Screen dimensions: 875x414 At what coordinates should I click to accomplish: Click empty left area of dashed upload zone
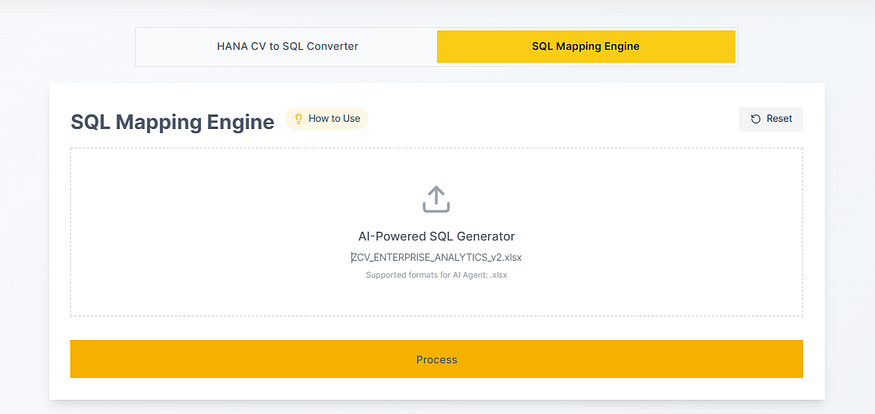pos(180,232)
